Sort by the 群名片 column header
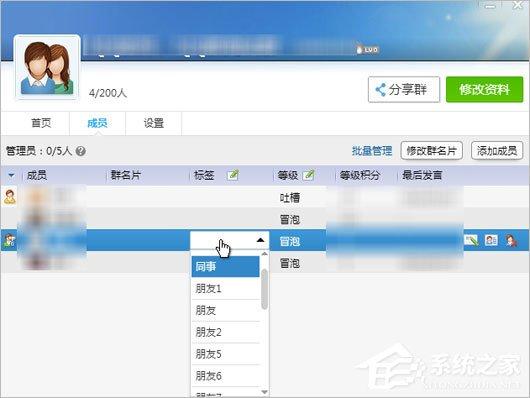The image size is (530, 398). (125, 175)
